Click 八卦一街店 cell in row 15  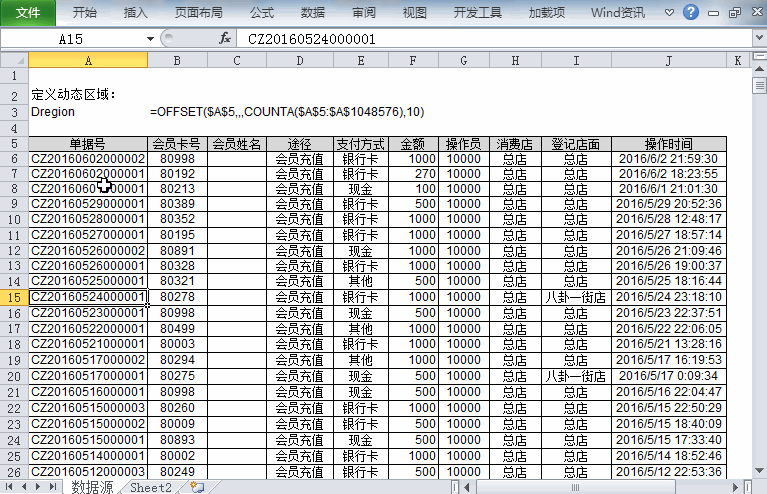[x=576, y=297]
